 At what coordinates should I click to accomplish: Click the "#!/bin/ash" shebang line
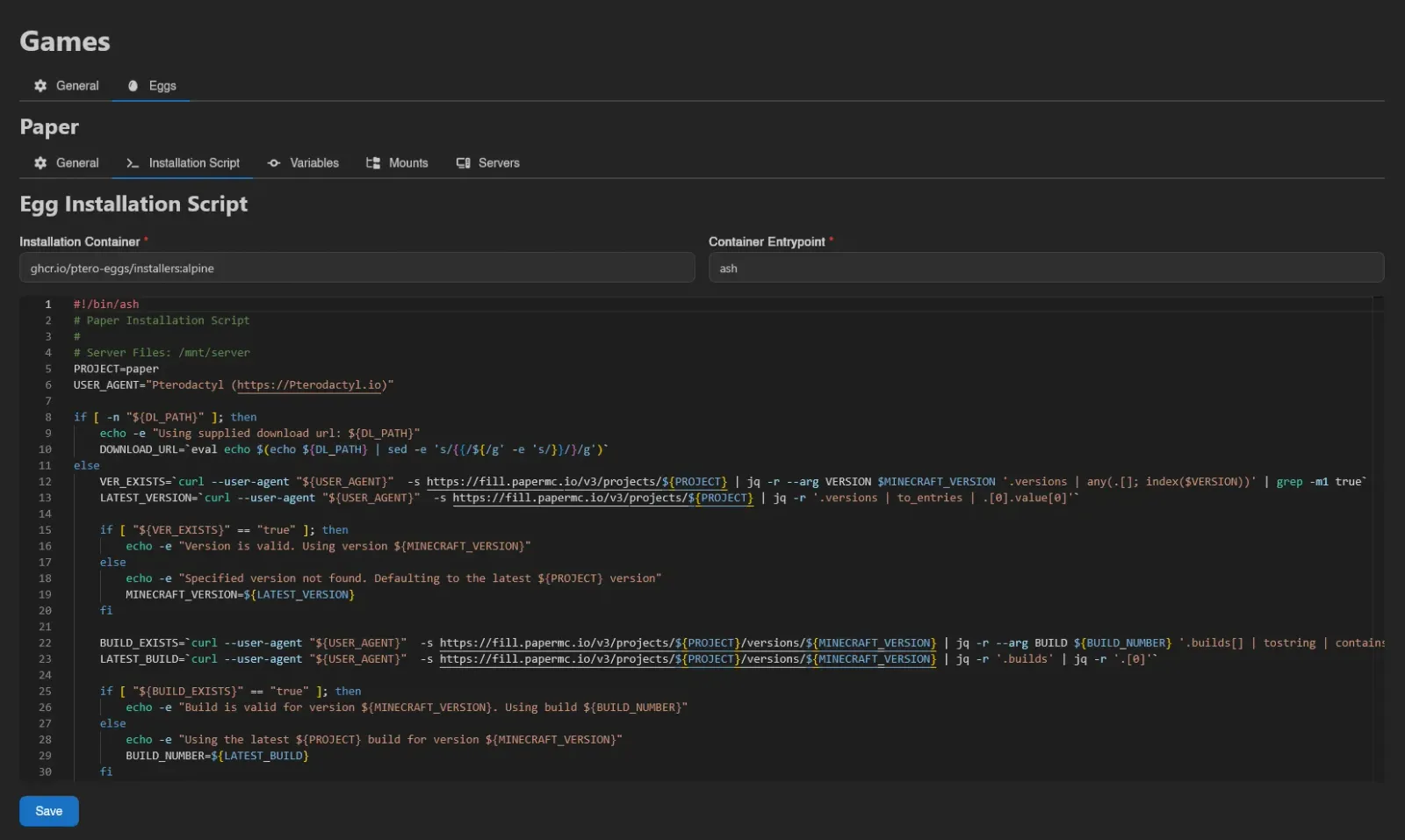pyautogui.click(x=106, y=305)
